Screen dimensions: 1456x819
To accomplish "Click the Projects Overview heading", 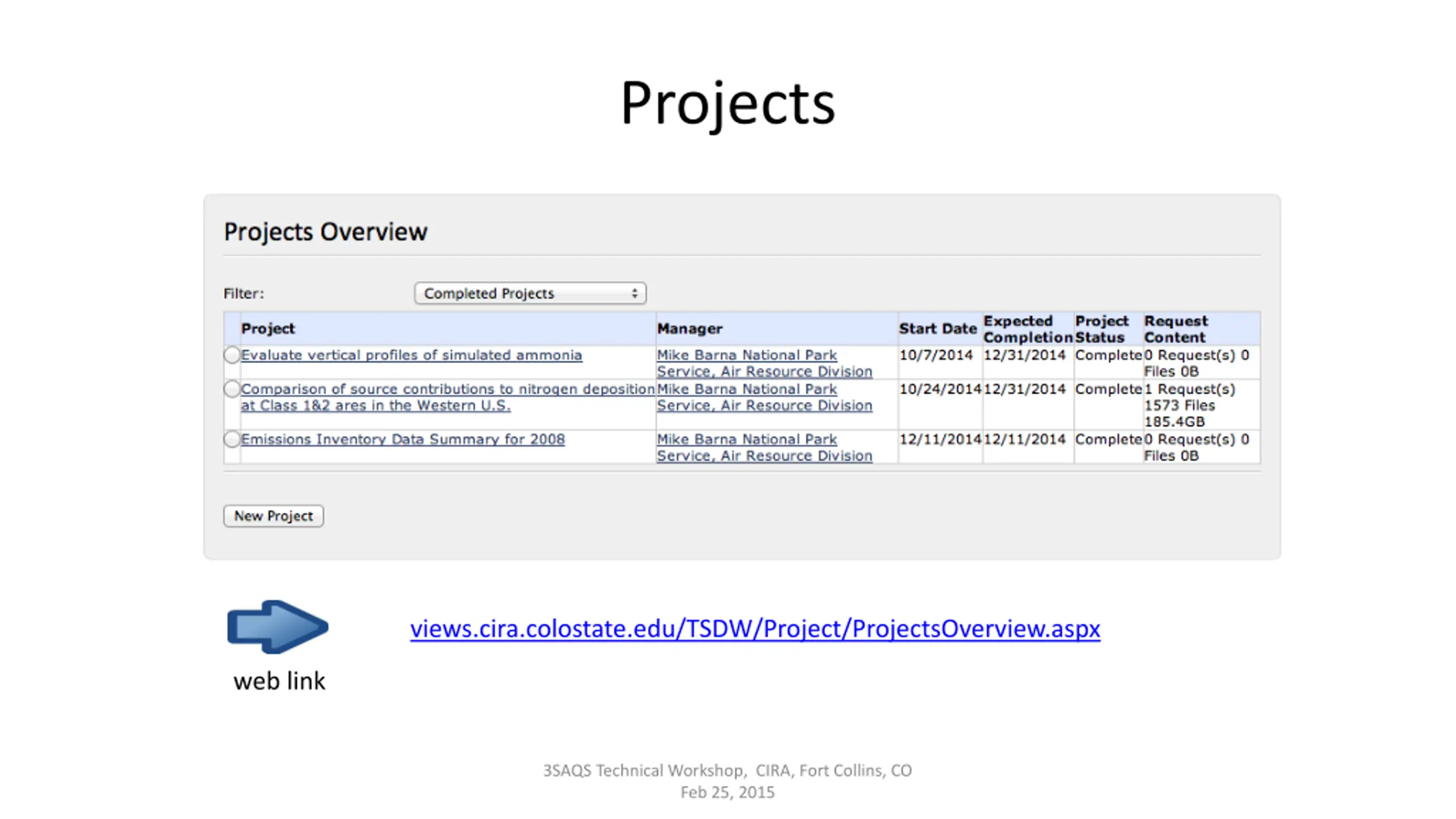I will pyautogui.click(x=325, y=232).
